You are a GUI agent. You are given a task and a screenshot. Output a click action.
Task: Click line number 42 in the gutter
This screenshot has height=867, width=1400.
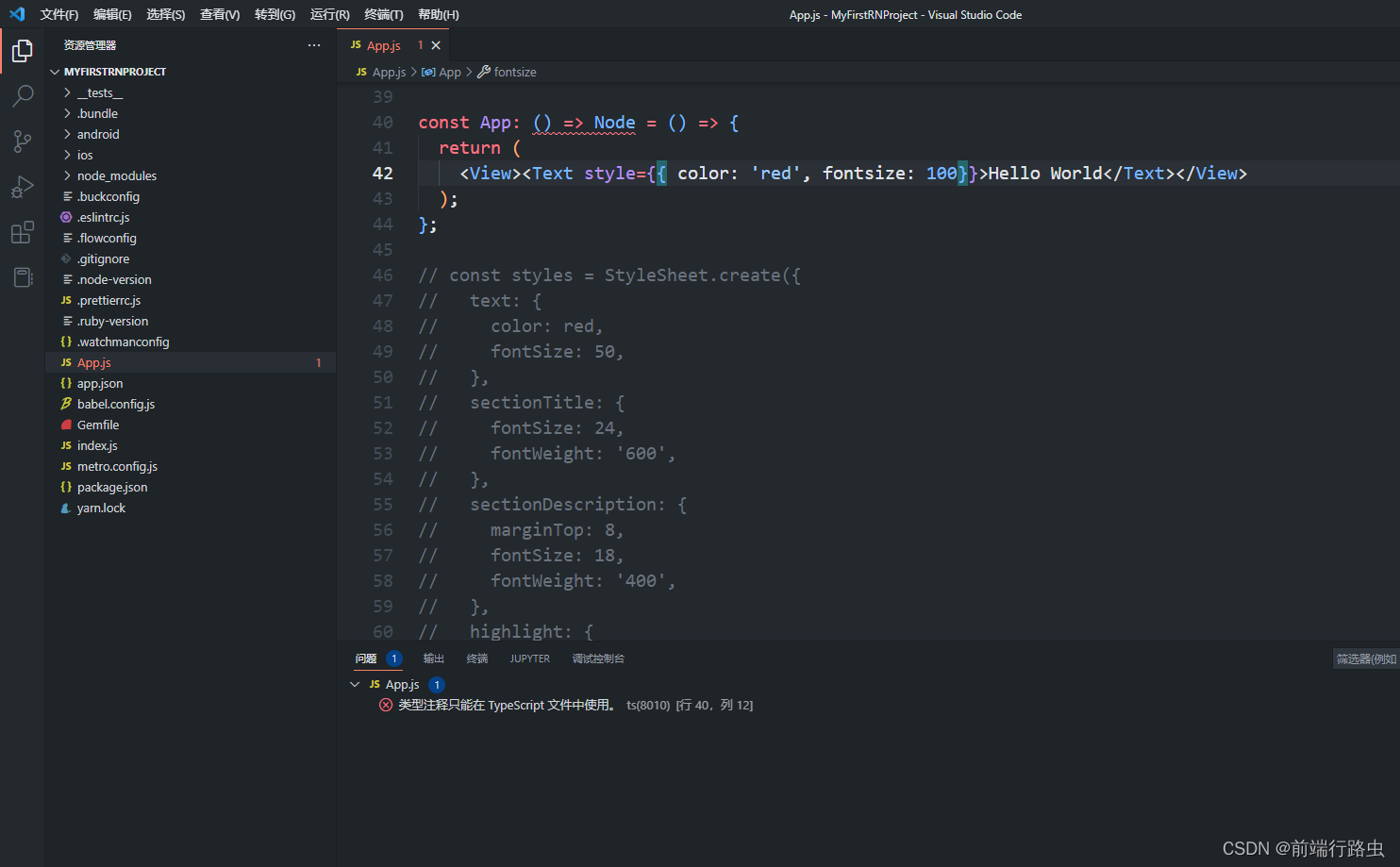382,173
